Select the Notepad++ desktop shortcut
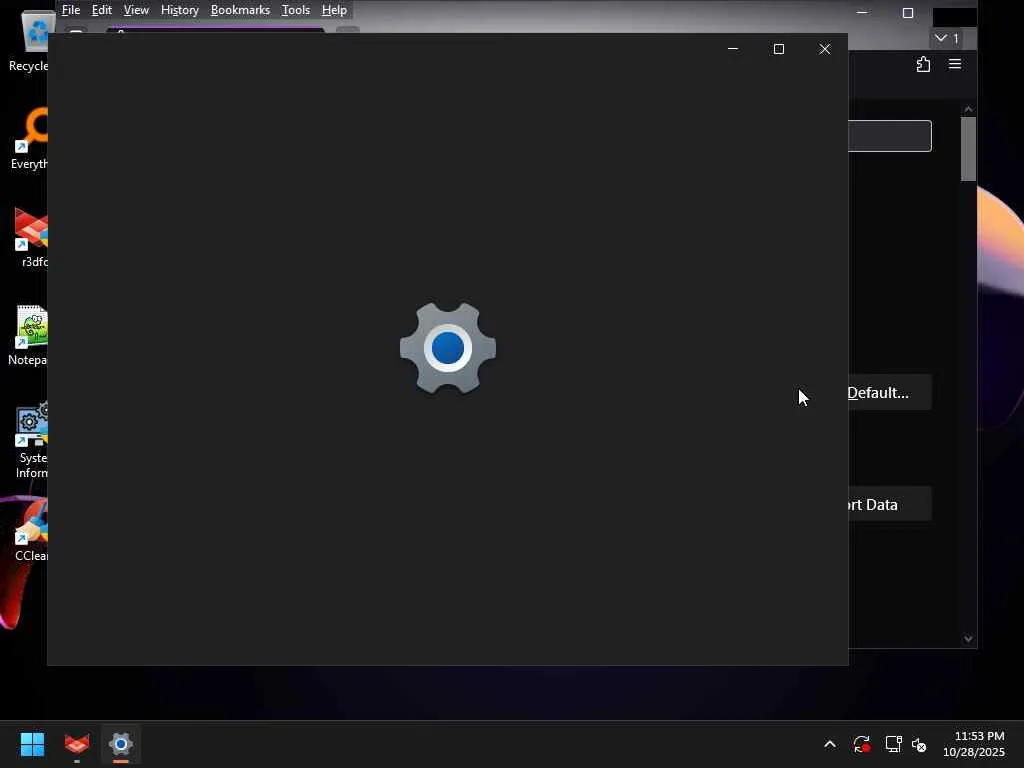 28,334
